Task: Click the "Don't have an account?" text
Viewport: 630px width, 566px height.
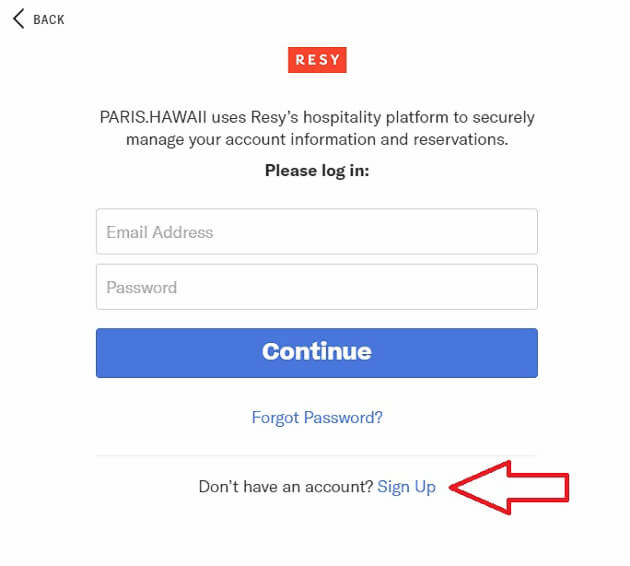Action: pyautogui.click(x=286, y=487)
